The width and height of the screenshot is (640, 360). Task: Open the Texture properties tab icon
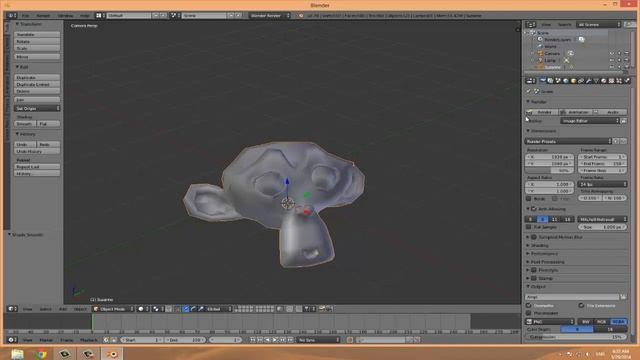click(611, 81)
